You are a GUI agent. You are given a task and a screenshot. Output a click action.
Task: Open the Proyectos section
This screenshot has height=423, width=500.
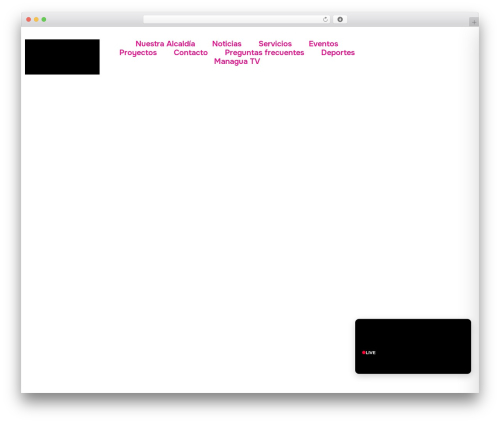138,53
